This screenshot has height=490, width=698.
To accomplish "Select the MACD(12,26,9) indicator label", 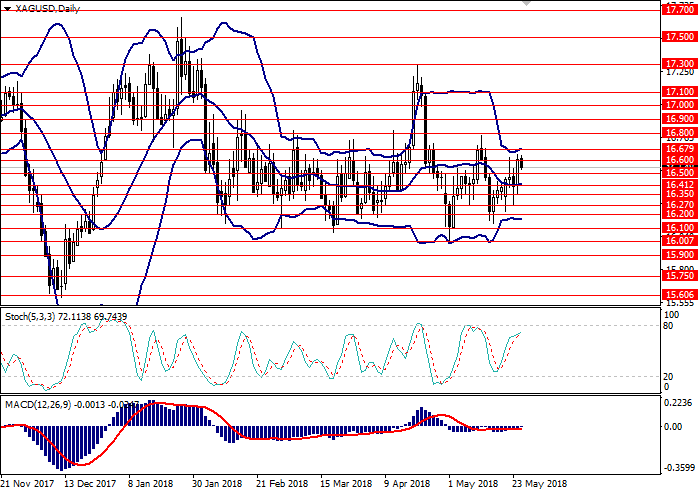I will coord(38,404).
